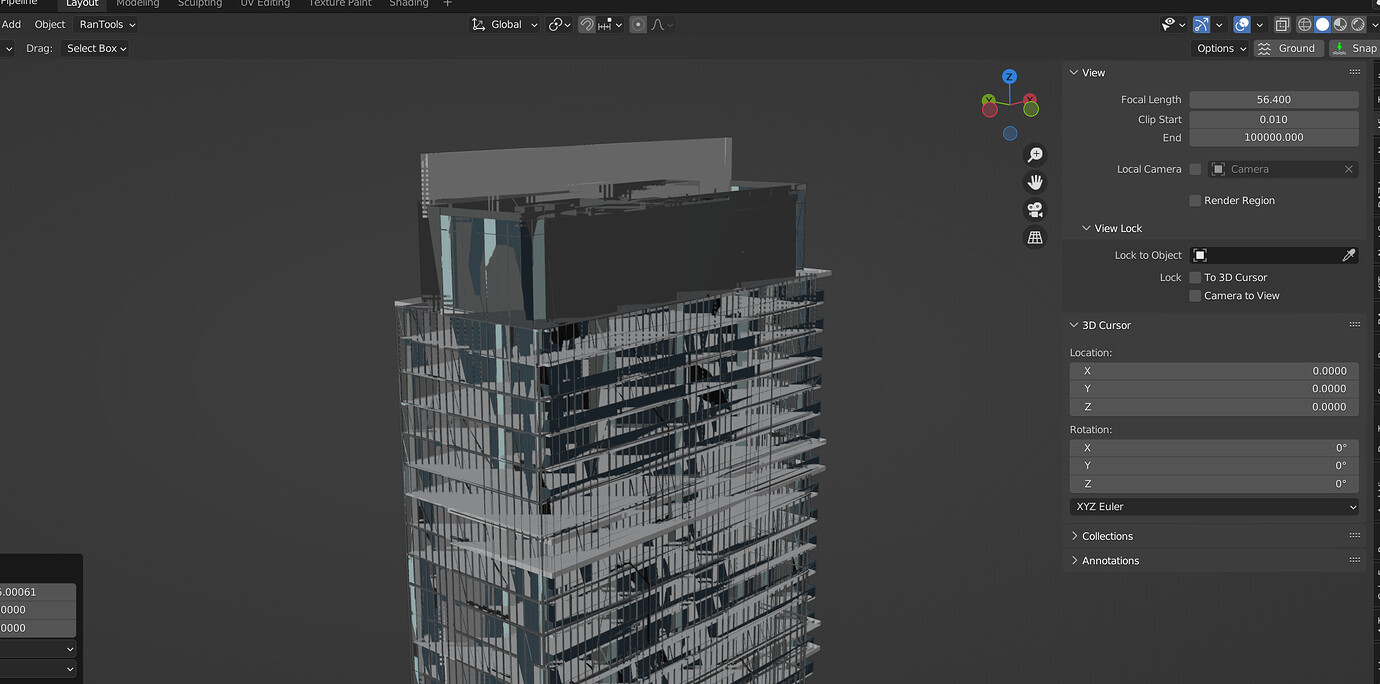Image resolution: width=1380 pixels, height=684 pixels.
Task: Enable Camera to View checkbox
Action: click(1195, 296)
